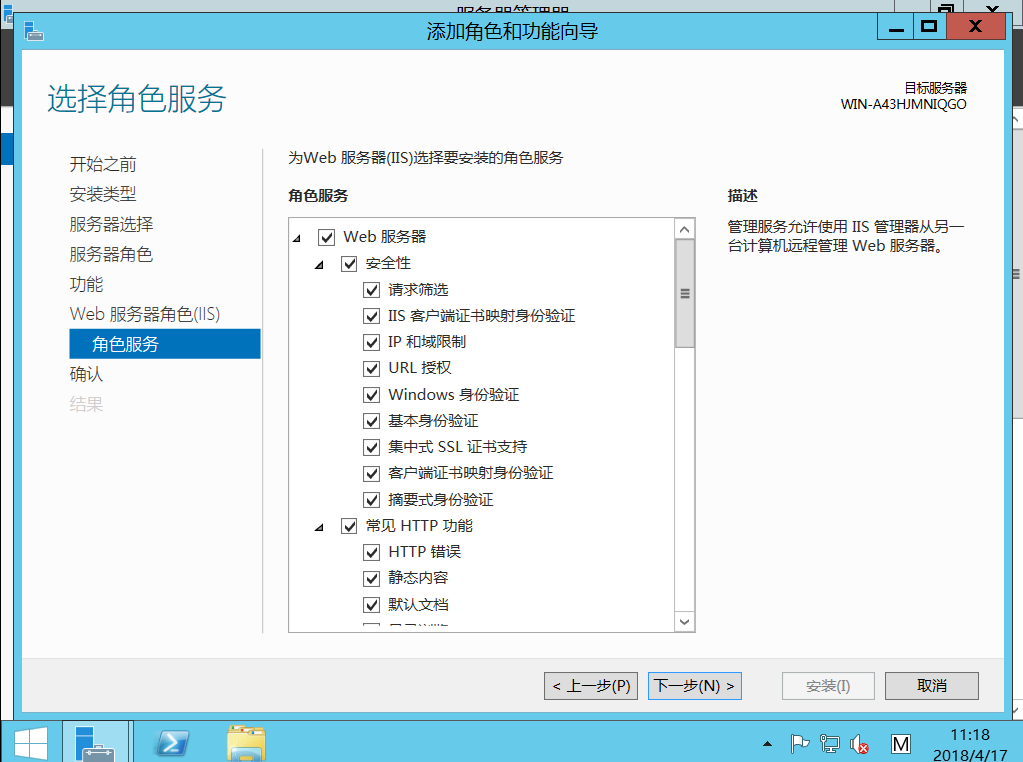Uncheck HTTP 错误 checkbox
Viewport: 1023px width, 762px height.
tap(371, 552)
